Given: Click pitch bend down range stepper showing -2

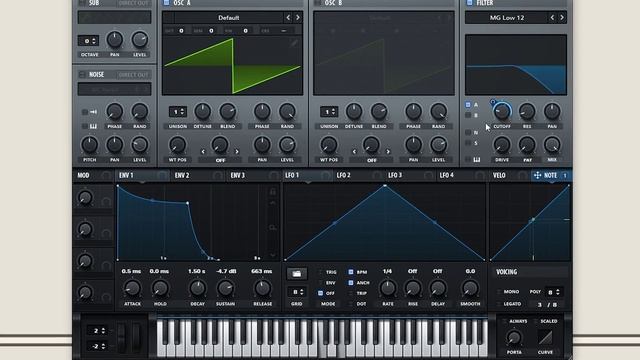Looking at the screenshot, I should point(97,346).
